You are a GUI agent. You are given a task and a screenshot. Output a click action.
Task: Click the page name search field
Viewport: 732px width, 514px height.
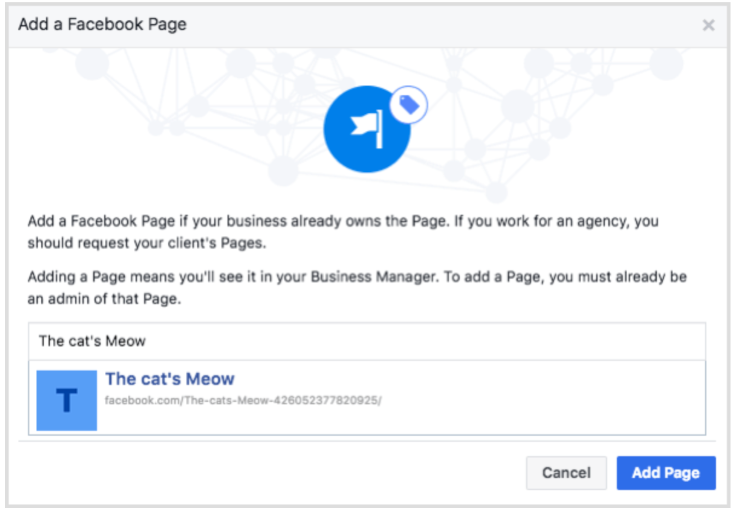pyautogui.click(x=367, y=341)
